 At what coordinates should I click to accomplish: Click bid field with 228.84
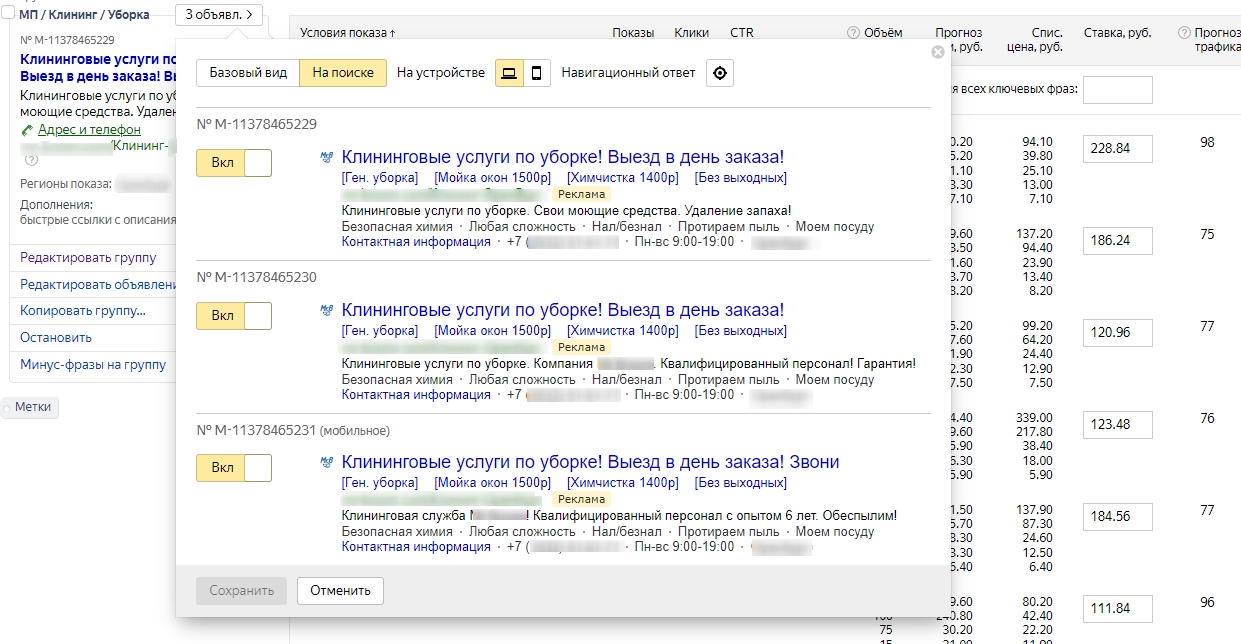[1117, 148]
